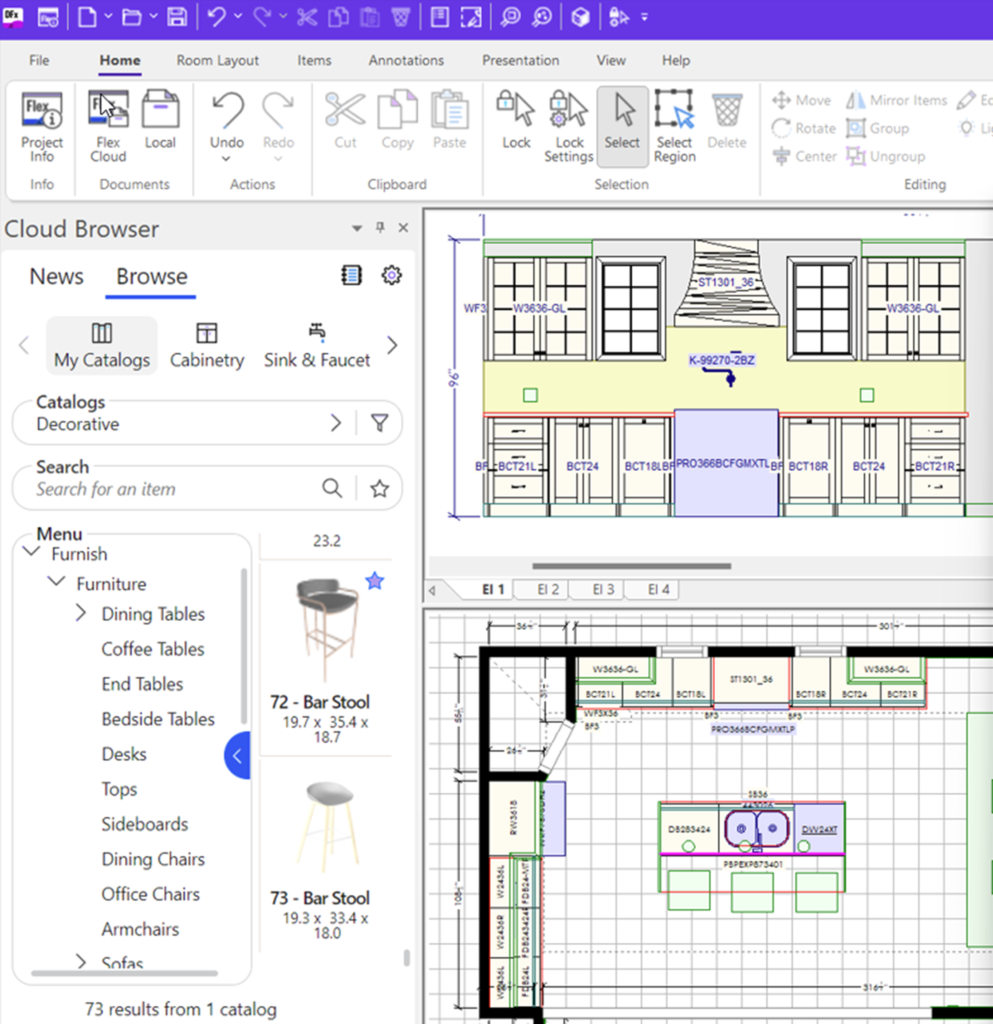
Task: Switch to the Room Layout ribbon tab
Action: click(217, 60)
